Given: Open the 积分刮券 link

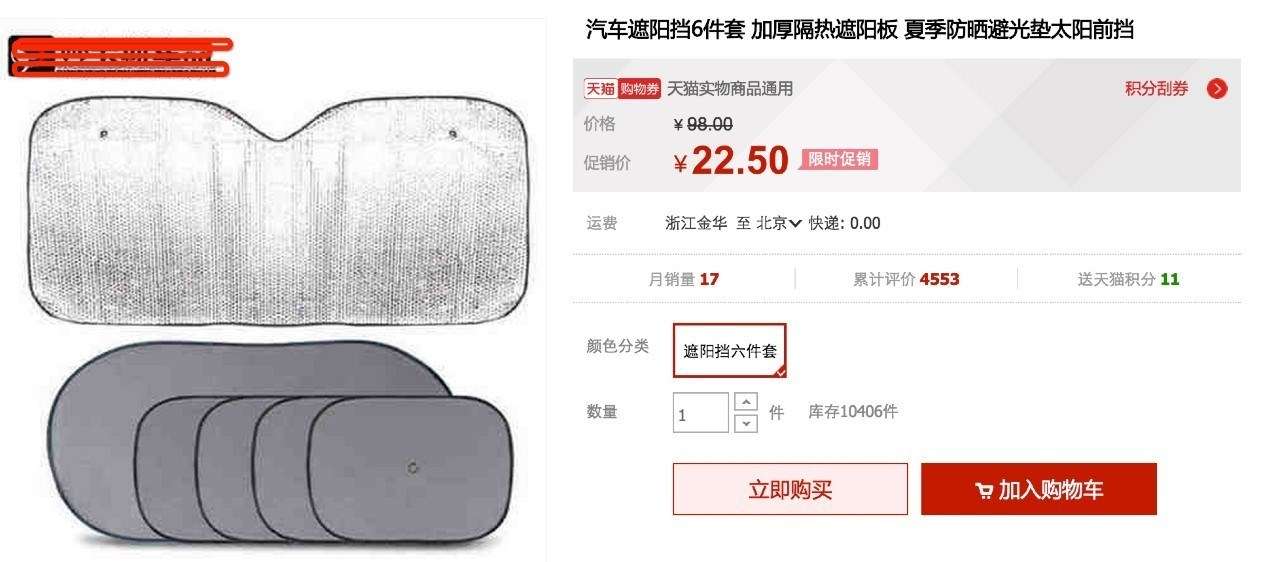Looking at the screenshot, I should (x=1157, y=89).
